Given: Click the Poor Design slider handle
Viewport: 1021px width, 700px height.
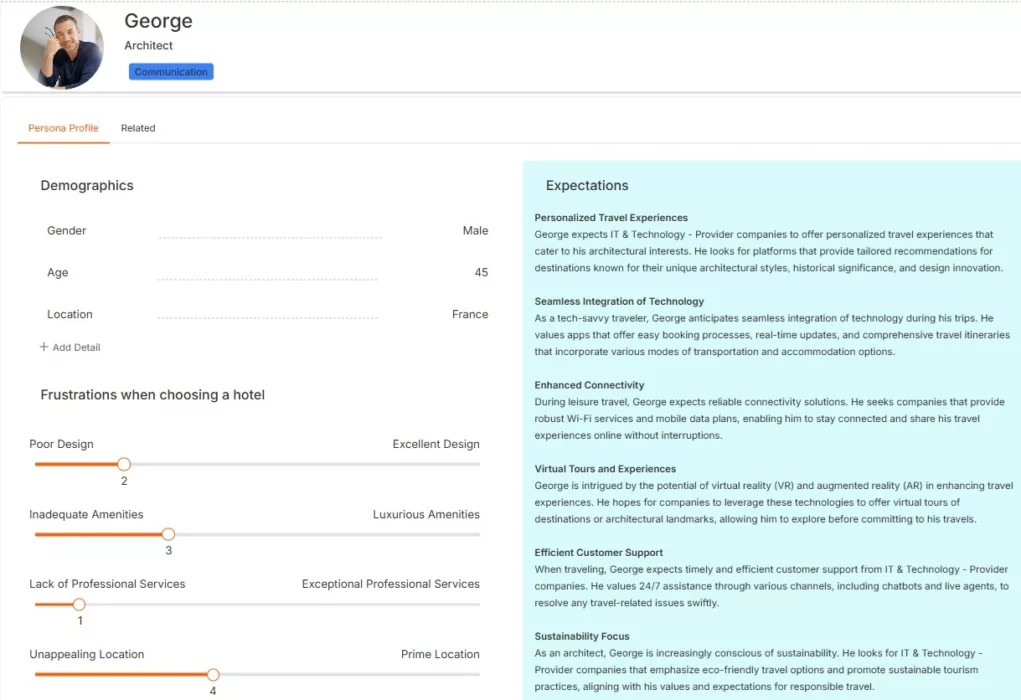Looking at the screenshot, I should (x=124, y=464).
